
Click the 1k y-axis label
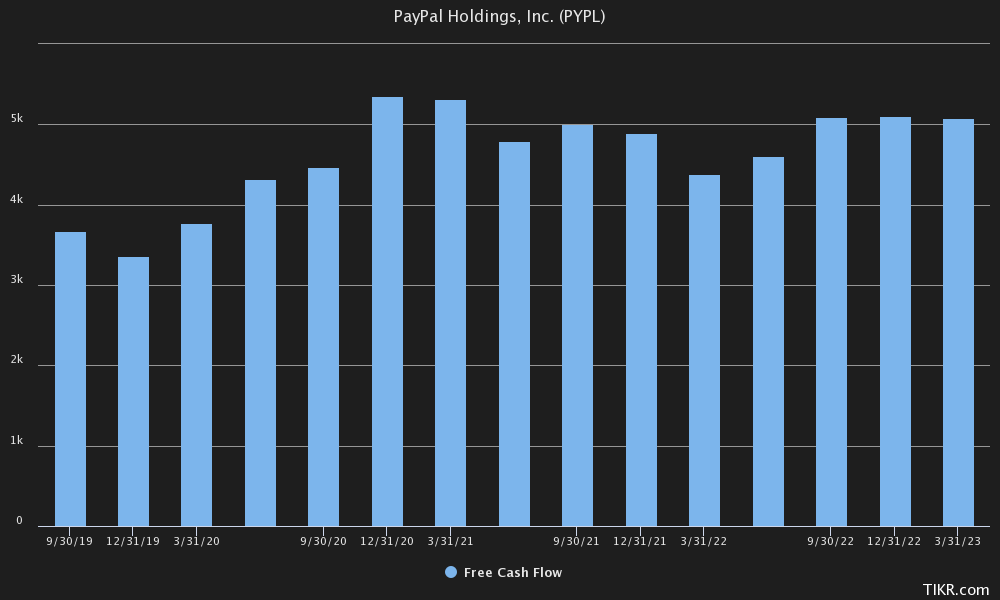pyautogui.click(x=17, y=441)
